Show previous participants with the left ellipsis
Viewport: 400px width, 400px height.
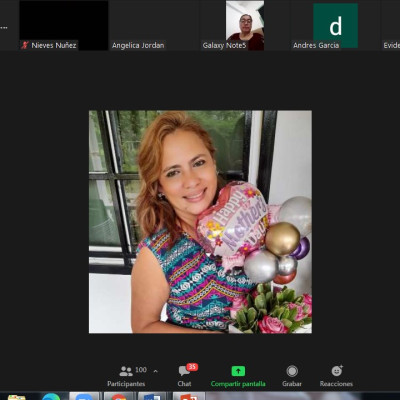4,27
